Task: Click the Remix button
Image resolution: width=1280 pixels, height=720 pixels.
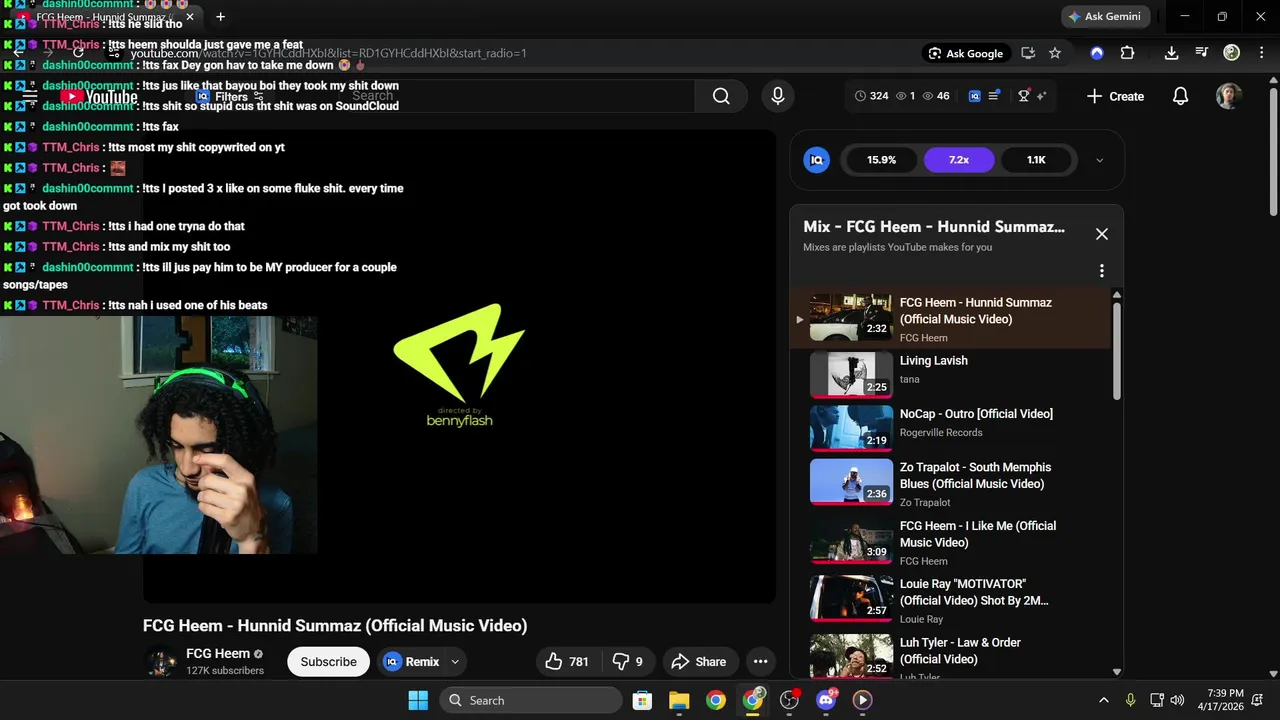Action: pos(412,662)
